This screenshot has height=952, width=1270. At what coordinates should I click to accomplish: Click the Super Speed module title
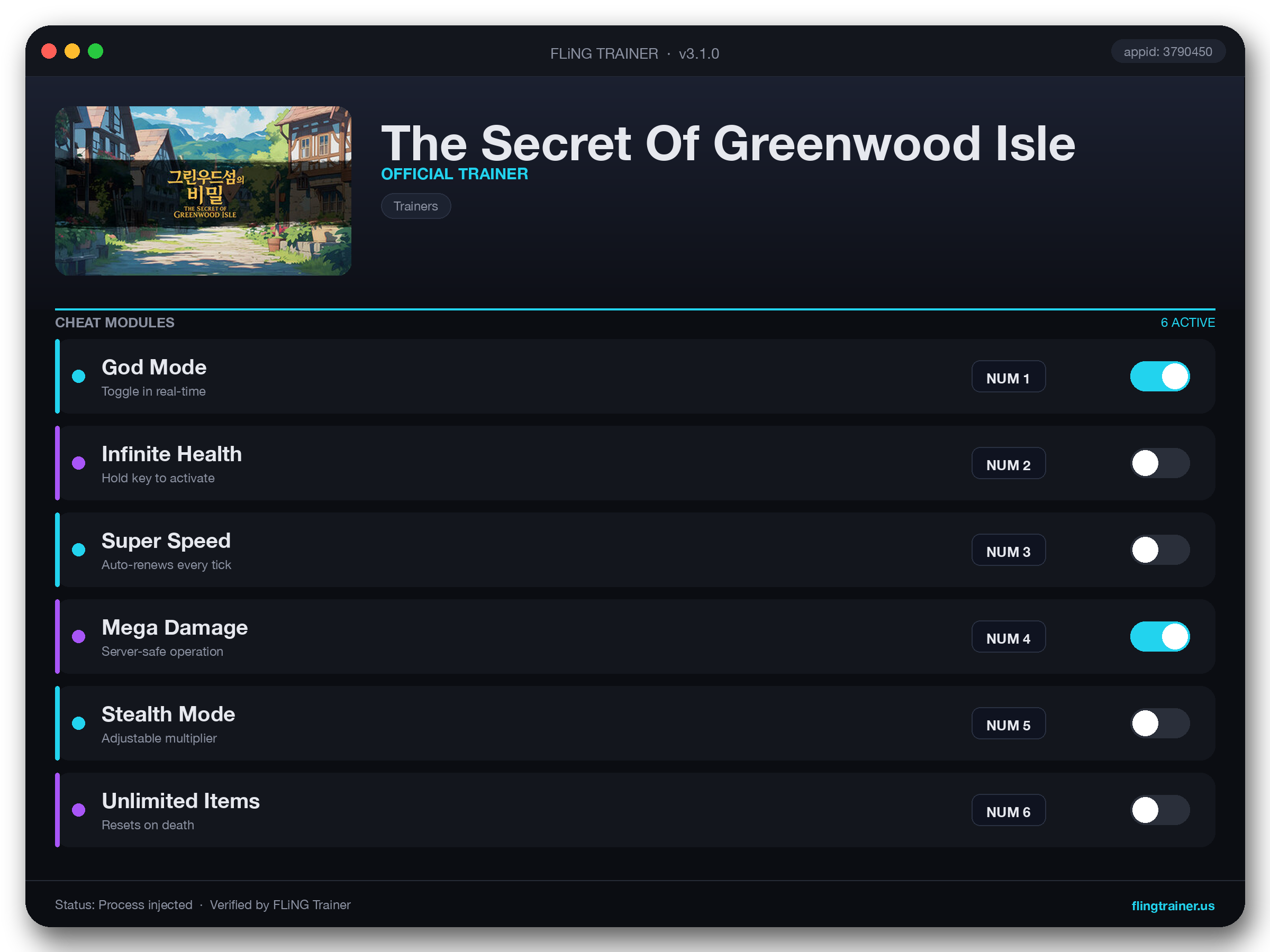click(166, 541)
